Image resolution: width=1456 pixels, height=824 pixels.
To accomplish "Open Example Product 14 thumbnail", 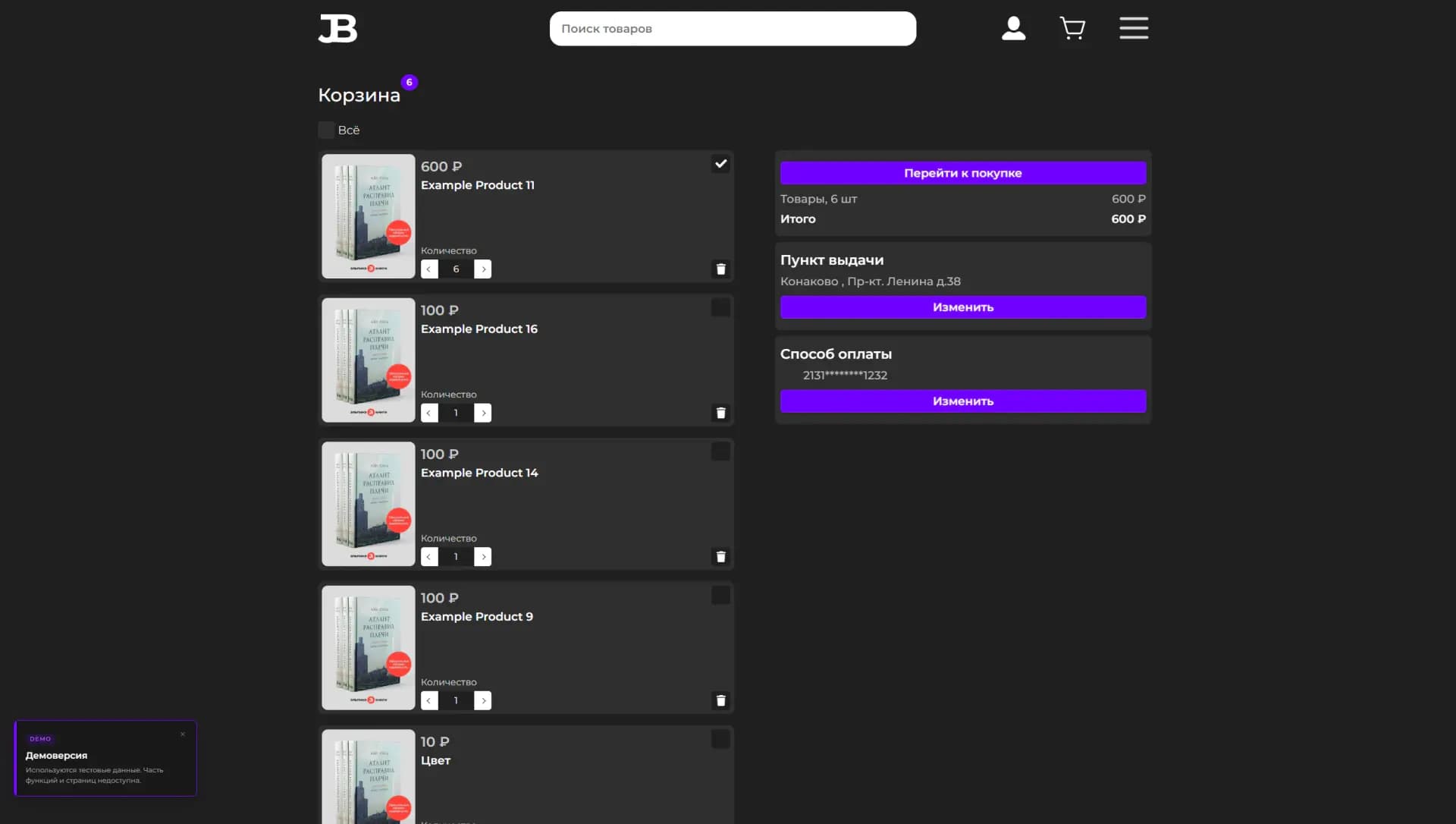I will tap(369, 504).
